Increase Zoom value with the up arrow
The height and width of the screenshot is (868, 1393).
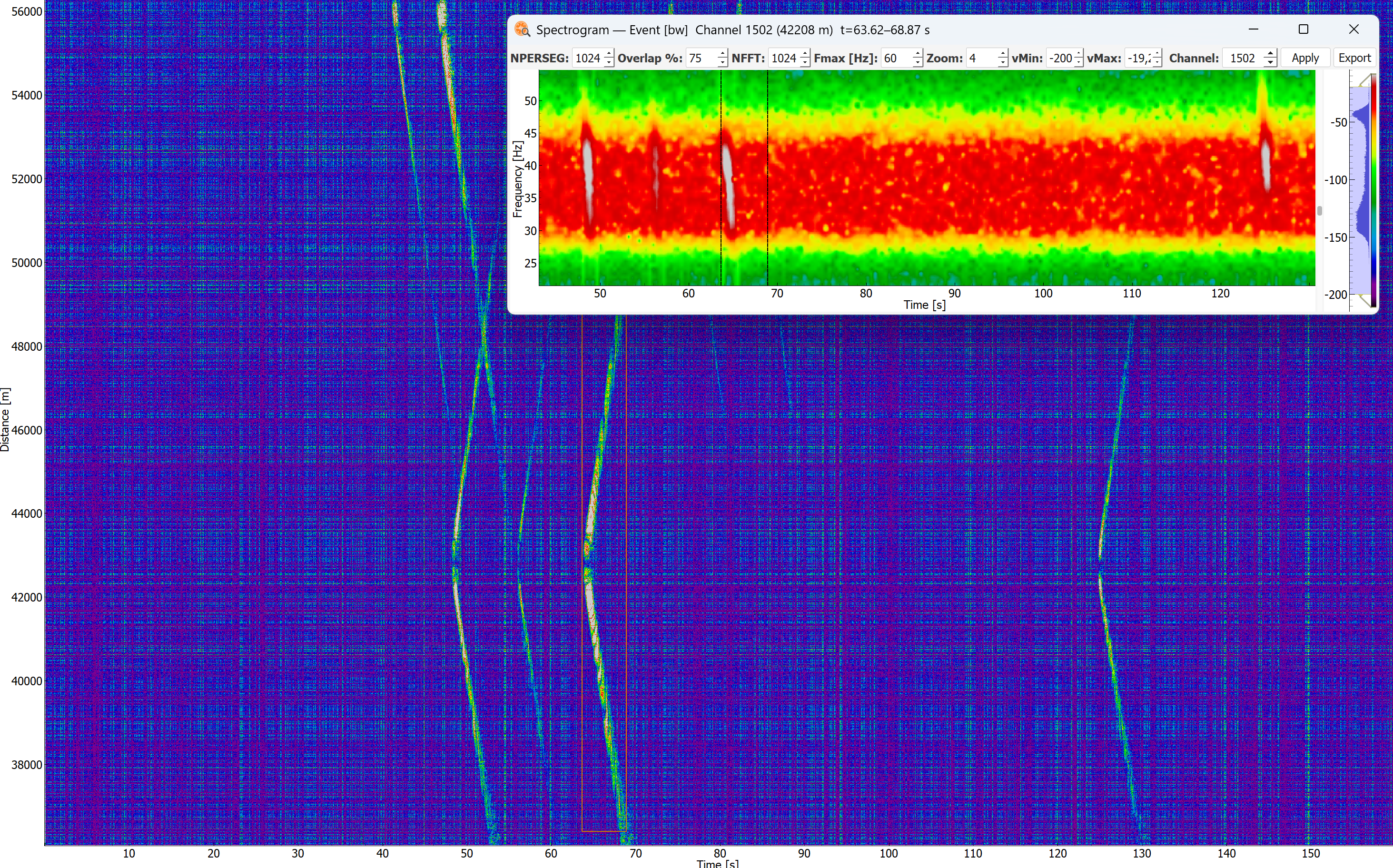point(1002,54)
